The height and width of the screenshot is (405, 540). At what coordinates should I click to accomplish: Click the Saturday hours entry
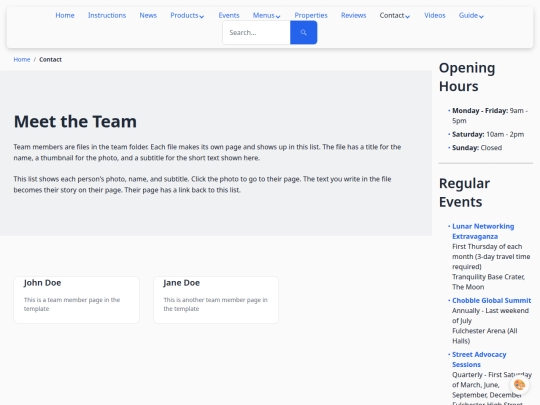[x=488, y=134]
